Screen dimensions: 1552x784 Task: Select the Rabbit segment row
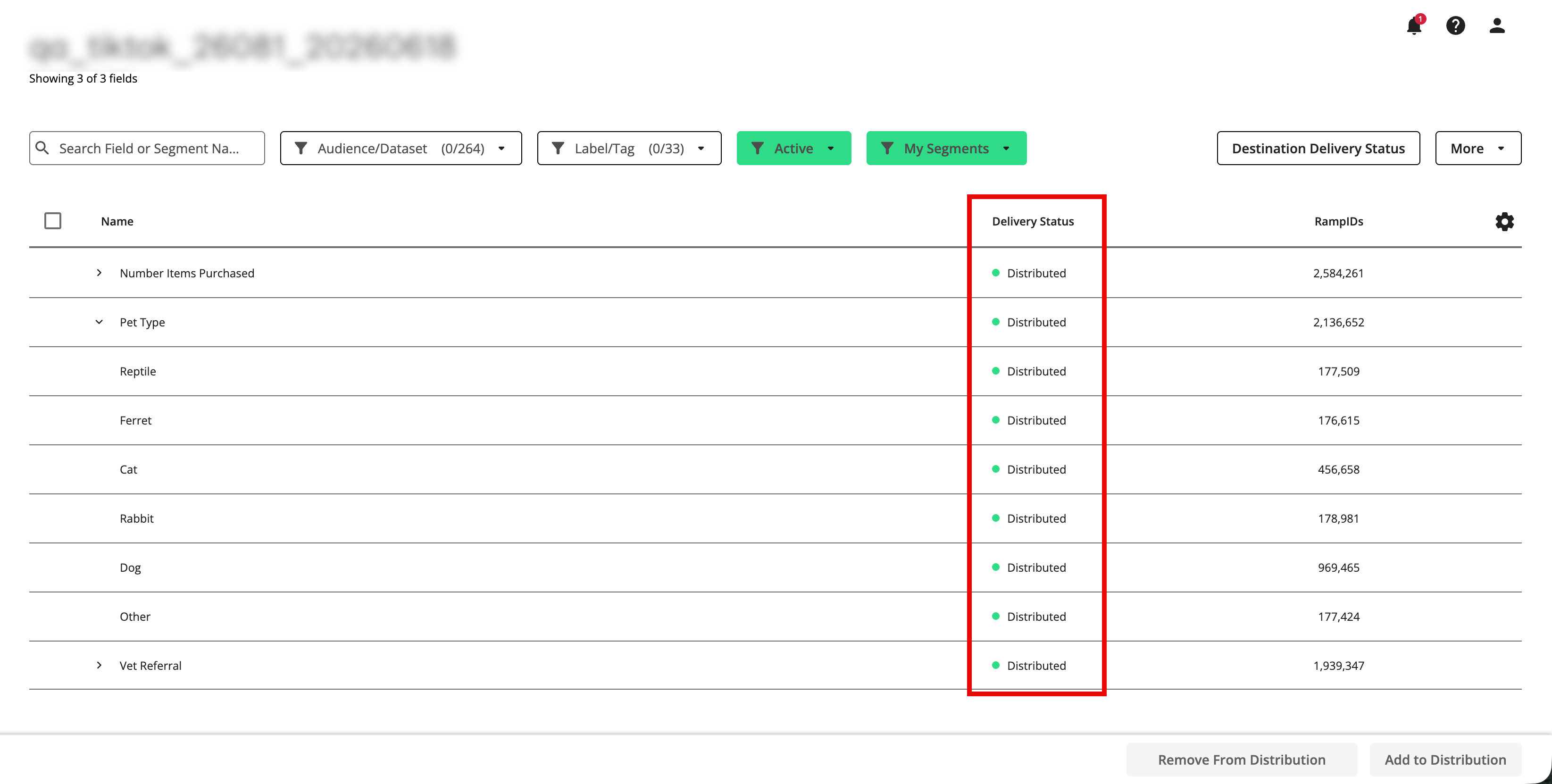(x=775, y=518)
